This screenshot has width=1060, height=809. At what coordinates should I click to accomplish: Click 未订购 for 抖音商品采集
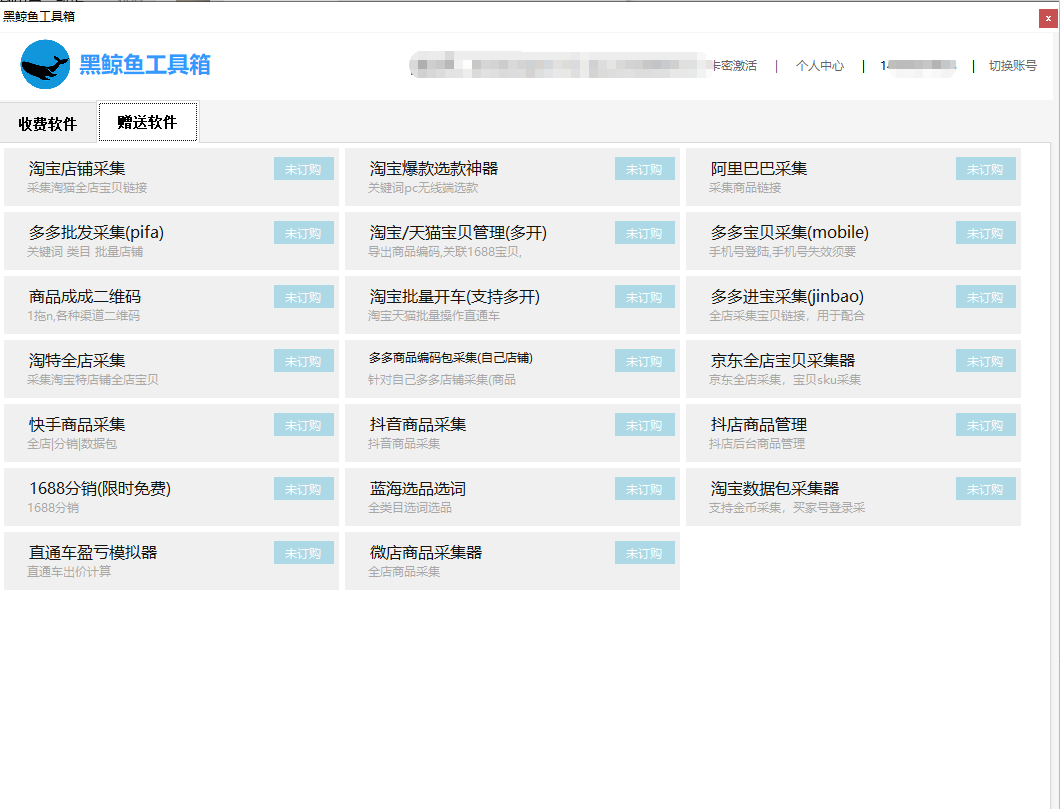pos(644,424)
